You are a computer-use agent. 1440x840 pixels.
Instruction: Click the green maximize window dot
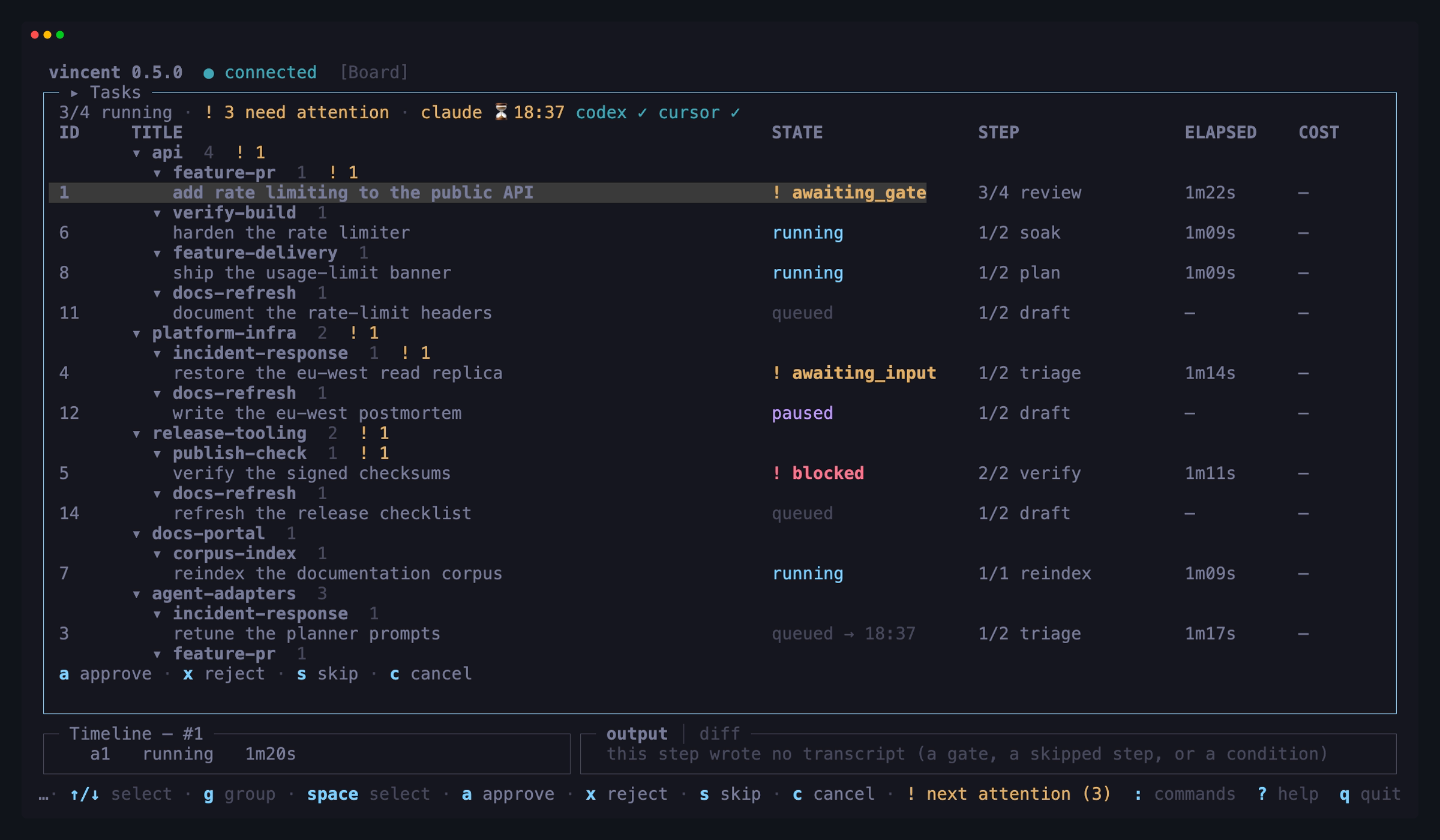coord(60,35)
